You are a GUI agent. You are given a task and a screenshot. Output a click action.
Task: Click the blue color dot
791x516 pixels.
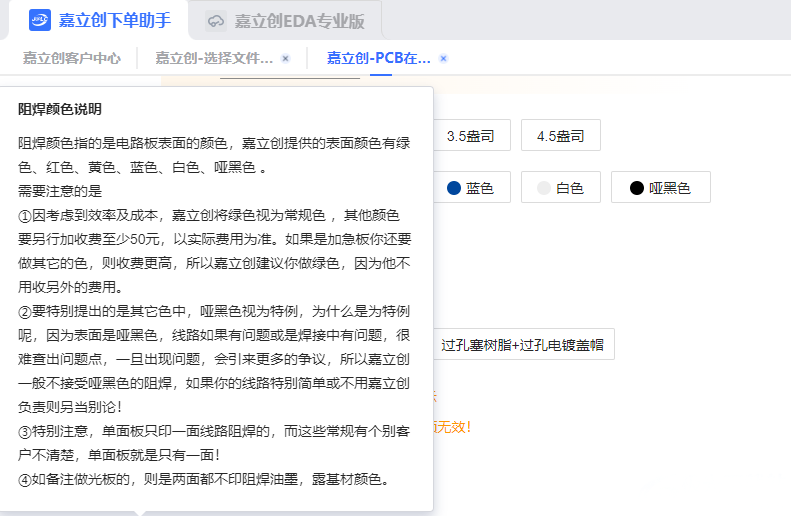coord(454,188)
